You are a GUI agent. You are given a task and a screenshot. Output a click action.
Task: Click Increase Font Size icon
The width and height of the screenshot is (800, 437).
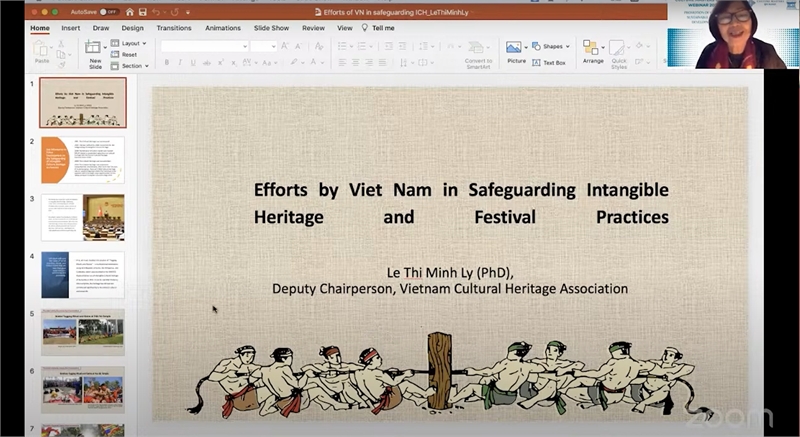(x=285, y=46)
